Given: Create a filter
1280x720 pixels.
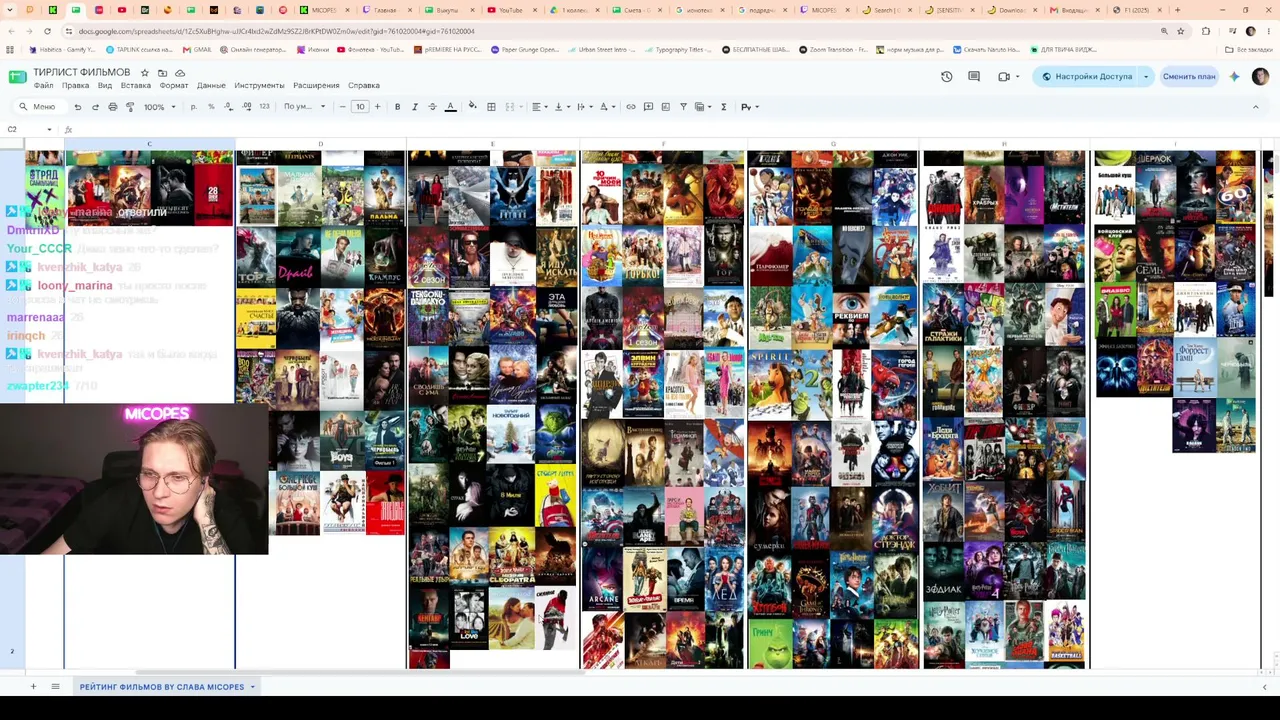Looking at the screenshot, I should 684,107.
